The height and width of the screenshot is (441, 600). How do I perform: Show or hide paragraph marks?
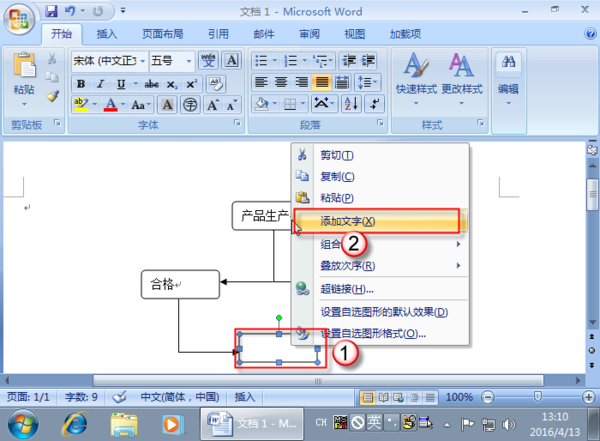click(374, 104)
